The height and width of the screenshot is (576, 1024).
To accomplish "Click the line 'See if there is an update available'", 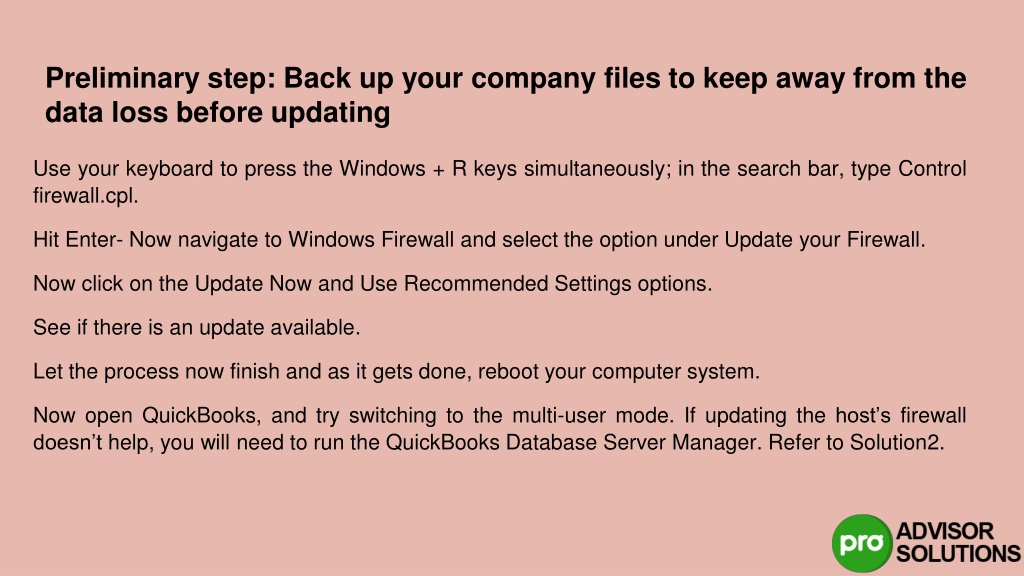I will click(x=197, y=327).
